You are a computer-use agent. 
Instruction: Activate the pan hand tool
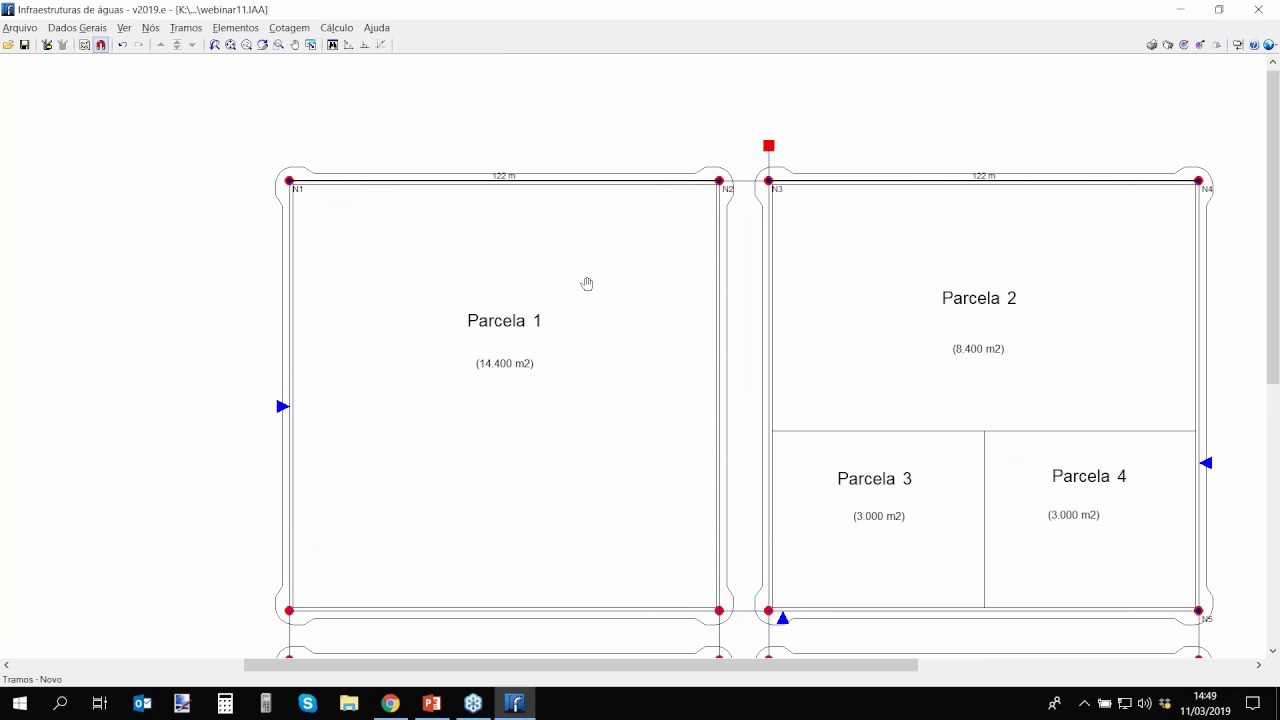pyautogui.click(x=294, y=45)
